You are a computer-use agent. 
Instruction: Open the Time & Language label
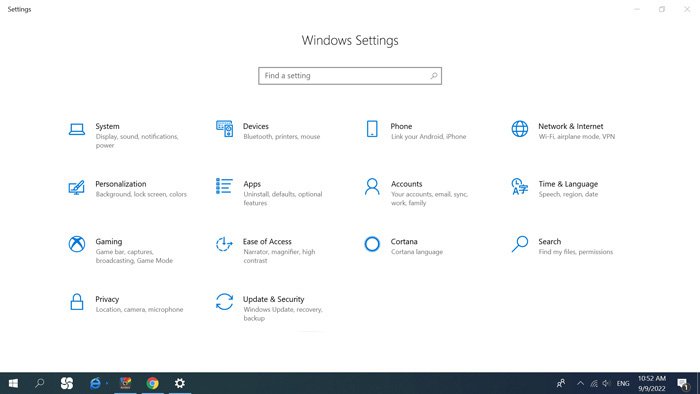[568, 184]
